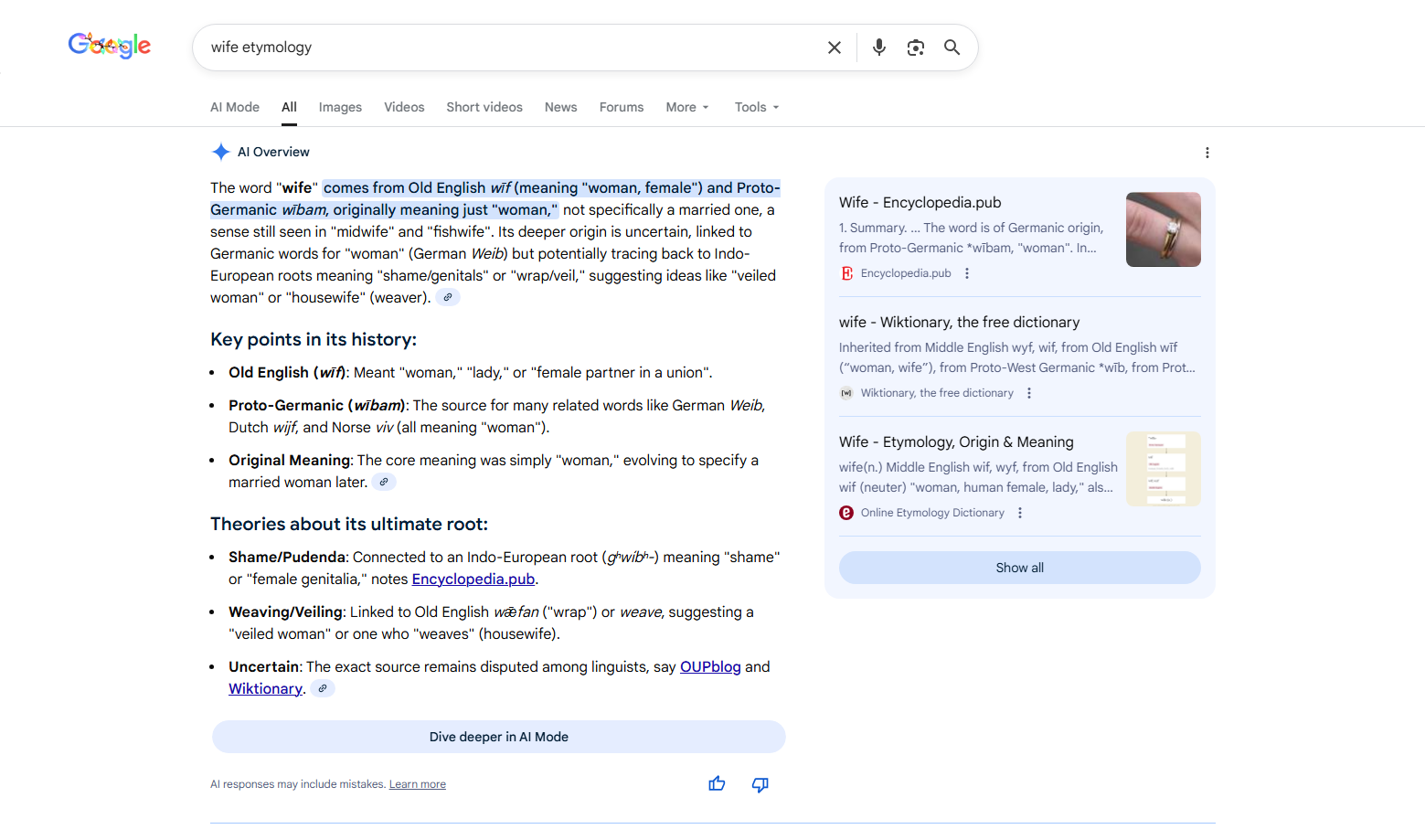The height and width of the screenshot is (840, 1425).
Task: Click the AI Overview sparkle icon
Action: pyautogui.click(x=220, y=152)
